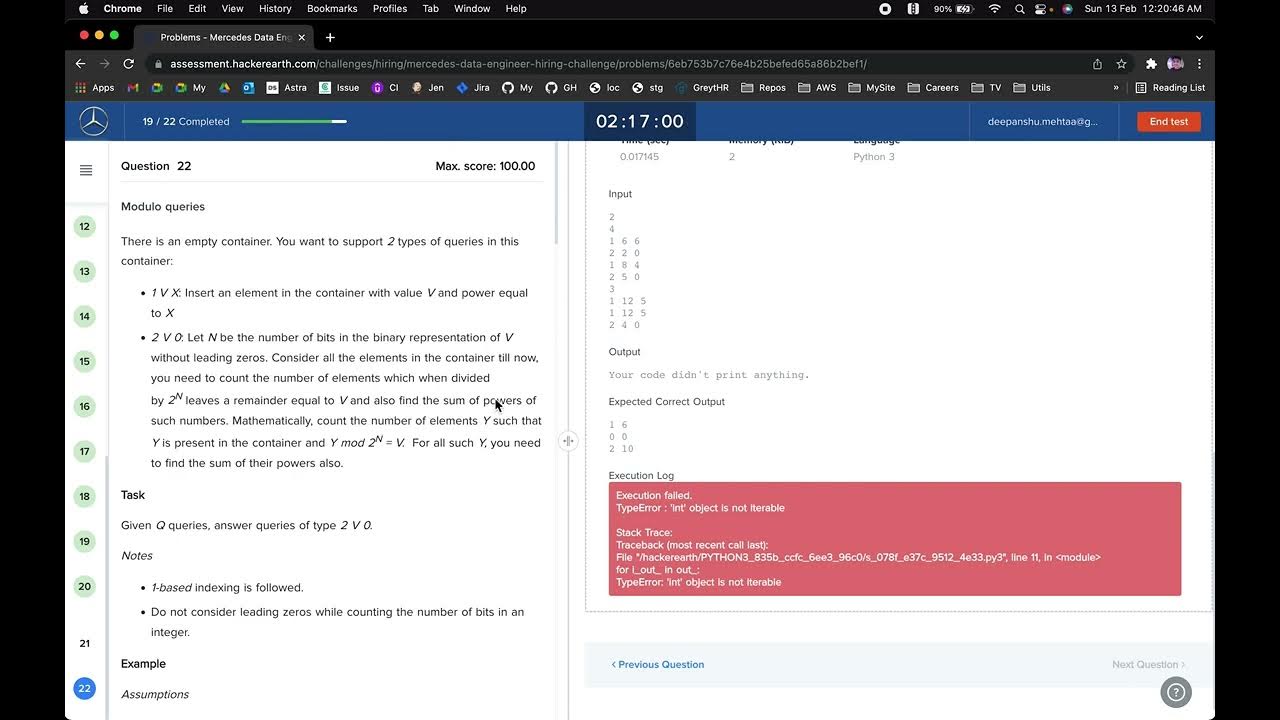Open the Apple menu

(83, 8)
